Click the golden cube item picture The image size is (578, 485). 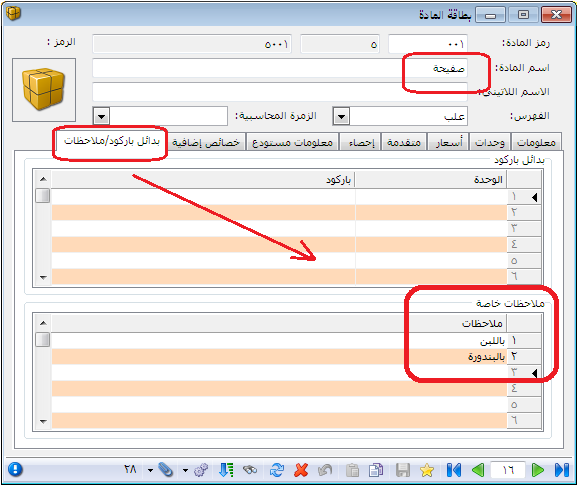point(44,90)
